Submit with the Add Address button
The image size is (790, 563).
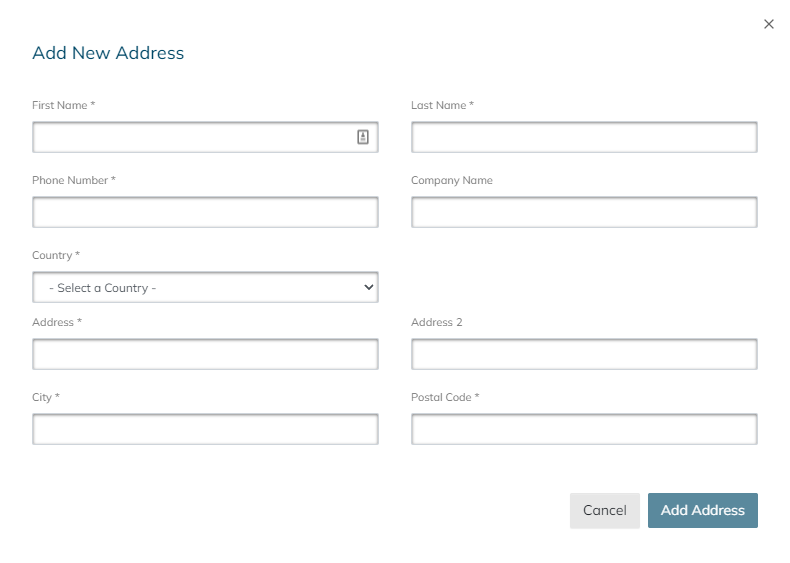[702, 511]
